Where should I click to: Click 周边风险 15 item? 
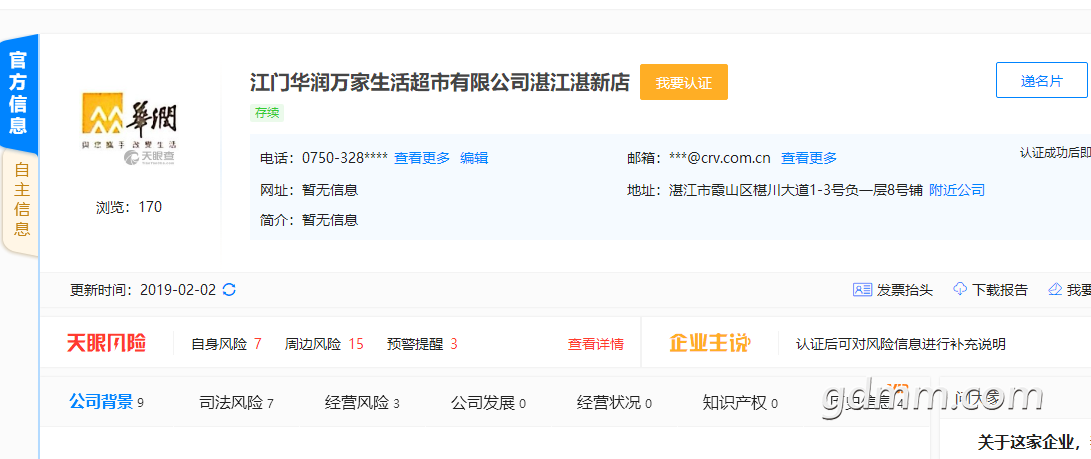pyautogui.click(x=324, y=344)
